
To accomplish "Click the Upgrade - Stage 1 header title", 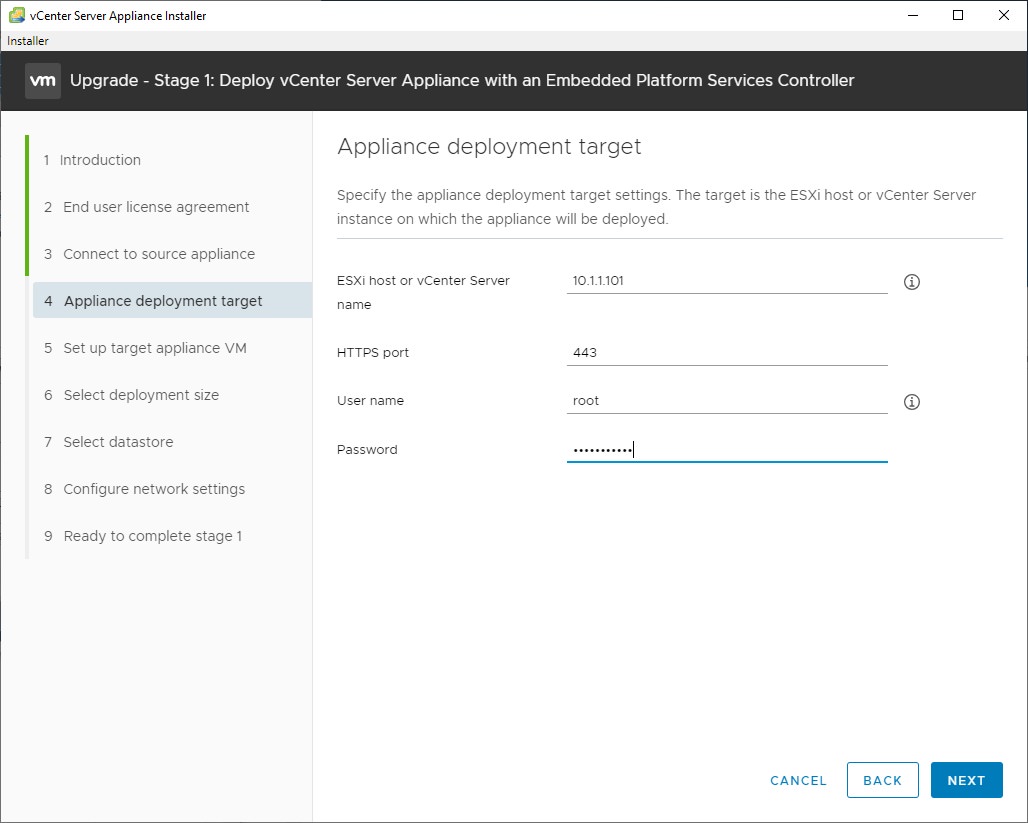I will click(462, 81).
